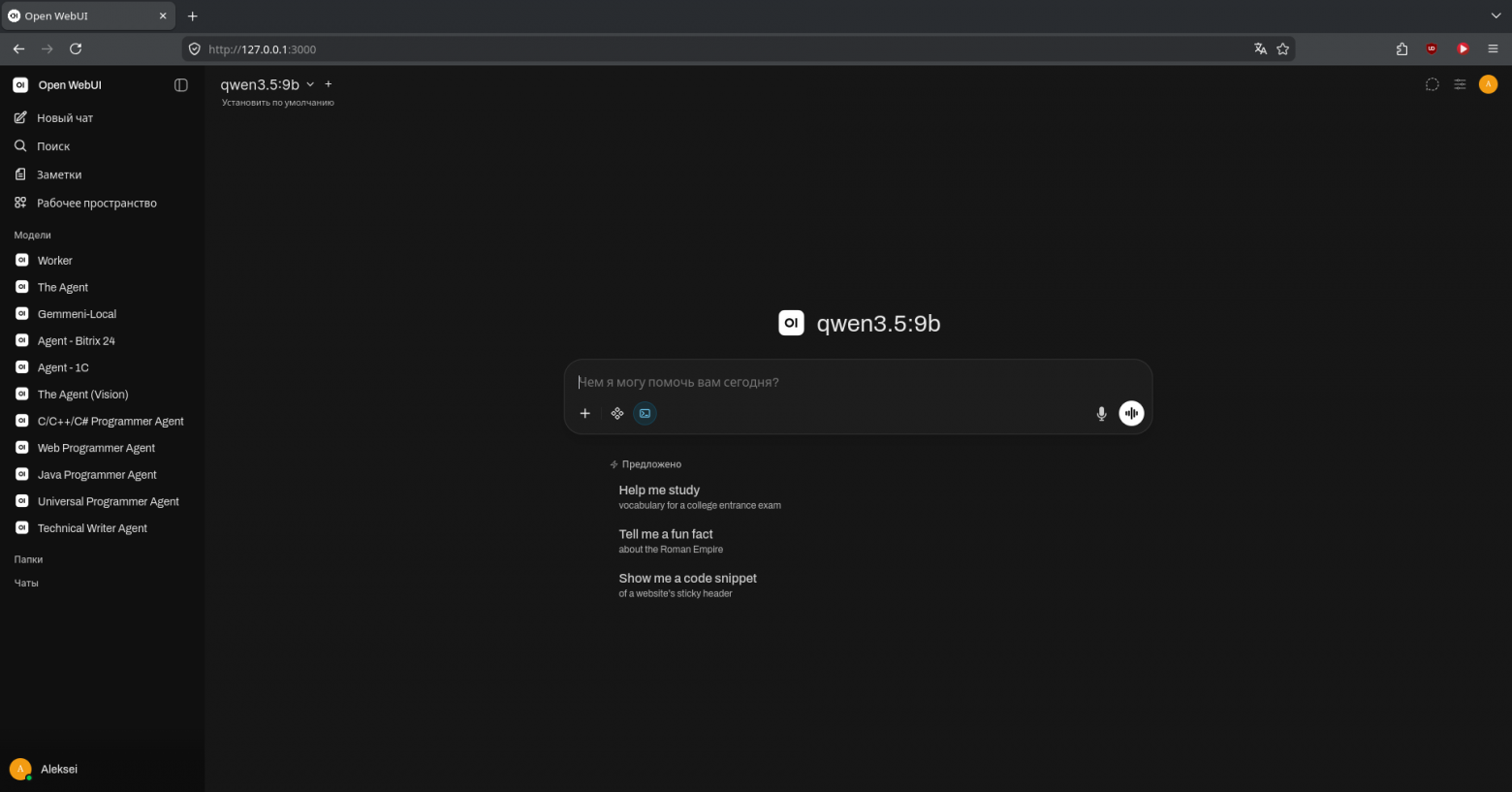Viewport: 1512px width, 792px height.
Task: Close the Open WebUI tab
Action: 163,16
